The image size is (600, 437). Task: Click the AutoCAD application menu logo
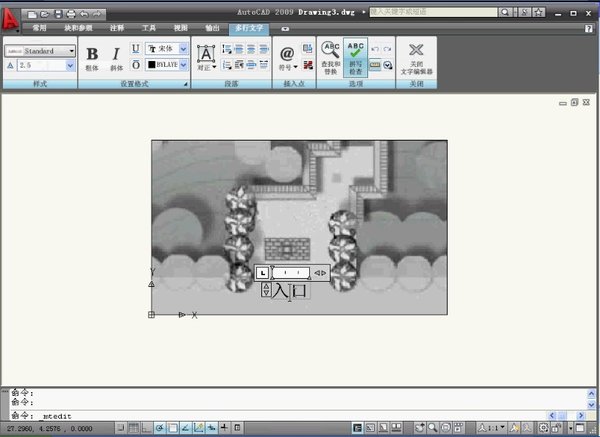coord(12,16)
